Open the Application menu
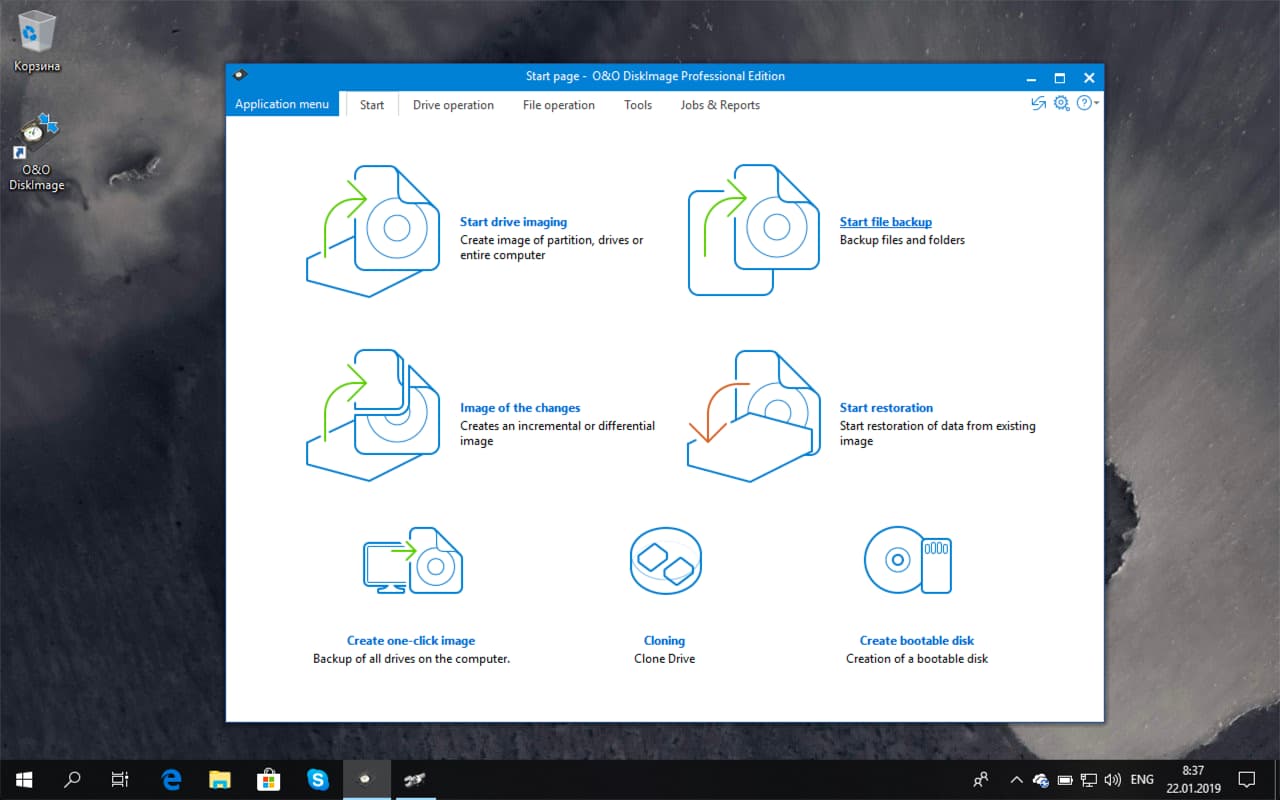 click(282, 104)
